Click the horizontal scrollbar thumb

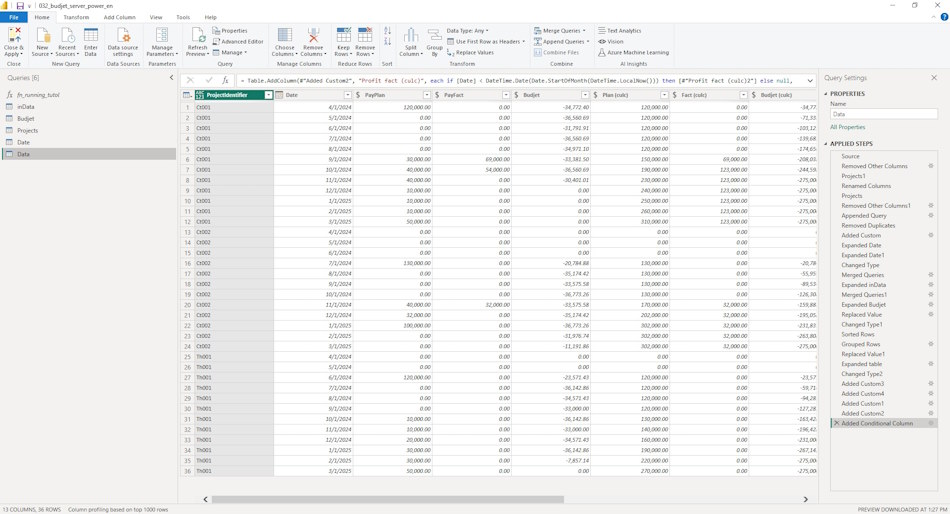click(388, 499)
